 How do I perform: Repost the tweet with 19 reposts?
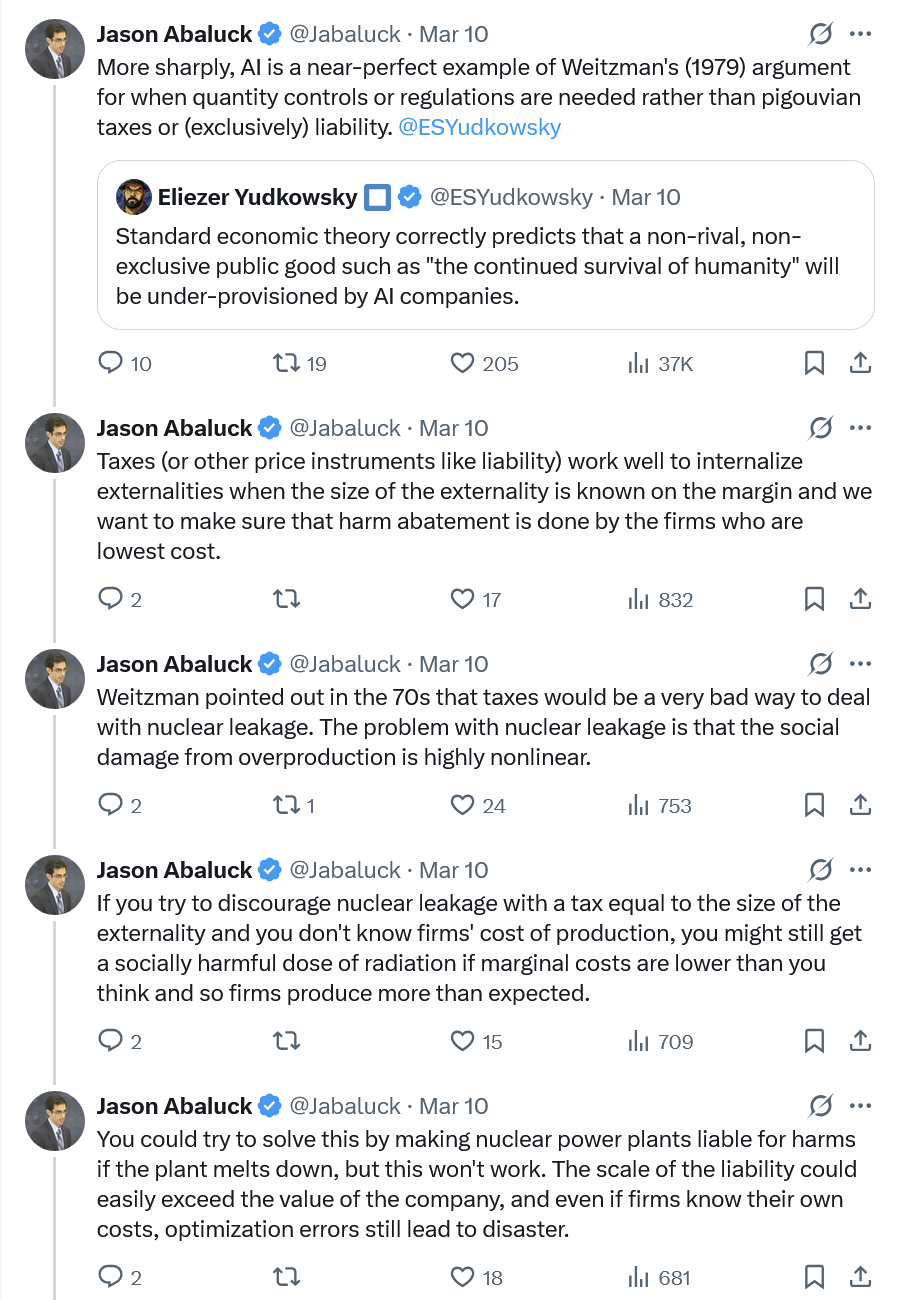point(287,364)
